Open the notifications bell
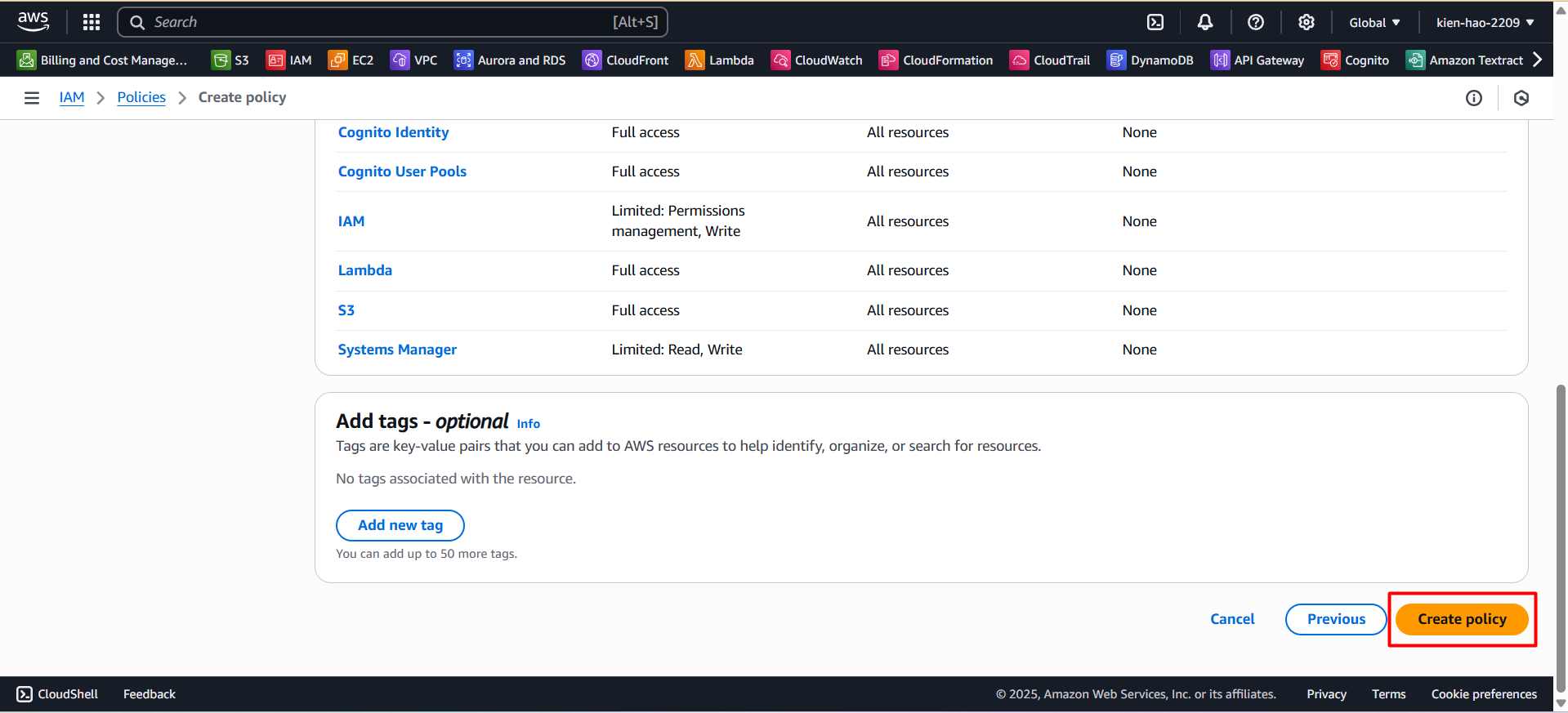Viewport: 1568px width, 713px height. point(1205,22)
